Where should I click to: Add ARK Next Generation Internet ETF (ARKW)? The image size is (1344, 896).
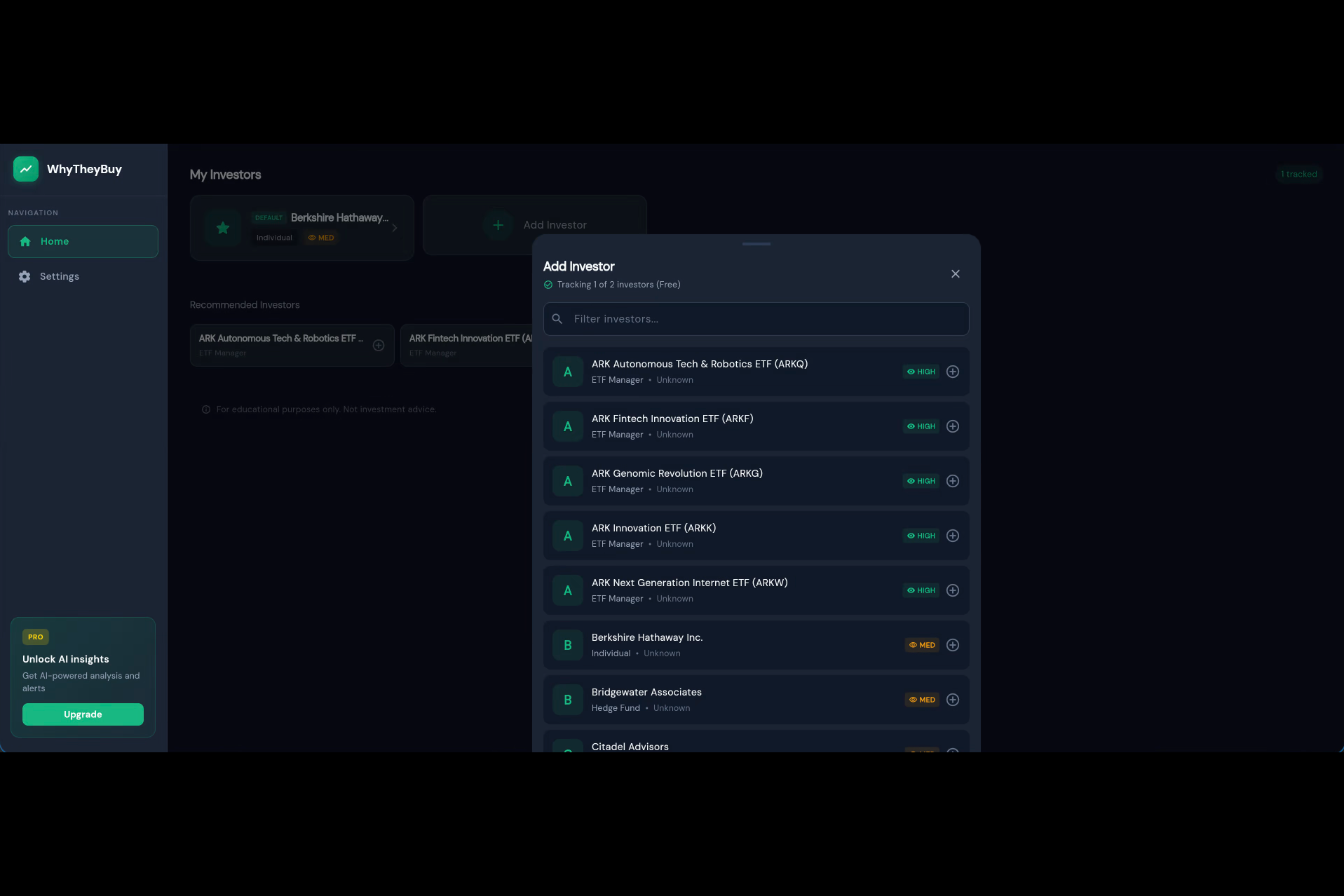(952, 590)
